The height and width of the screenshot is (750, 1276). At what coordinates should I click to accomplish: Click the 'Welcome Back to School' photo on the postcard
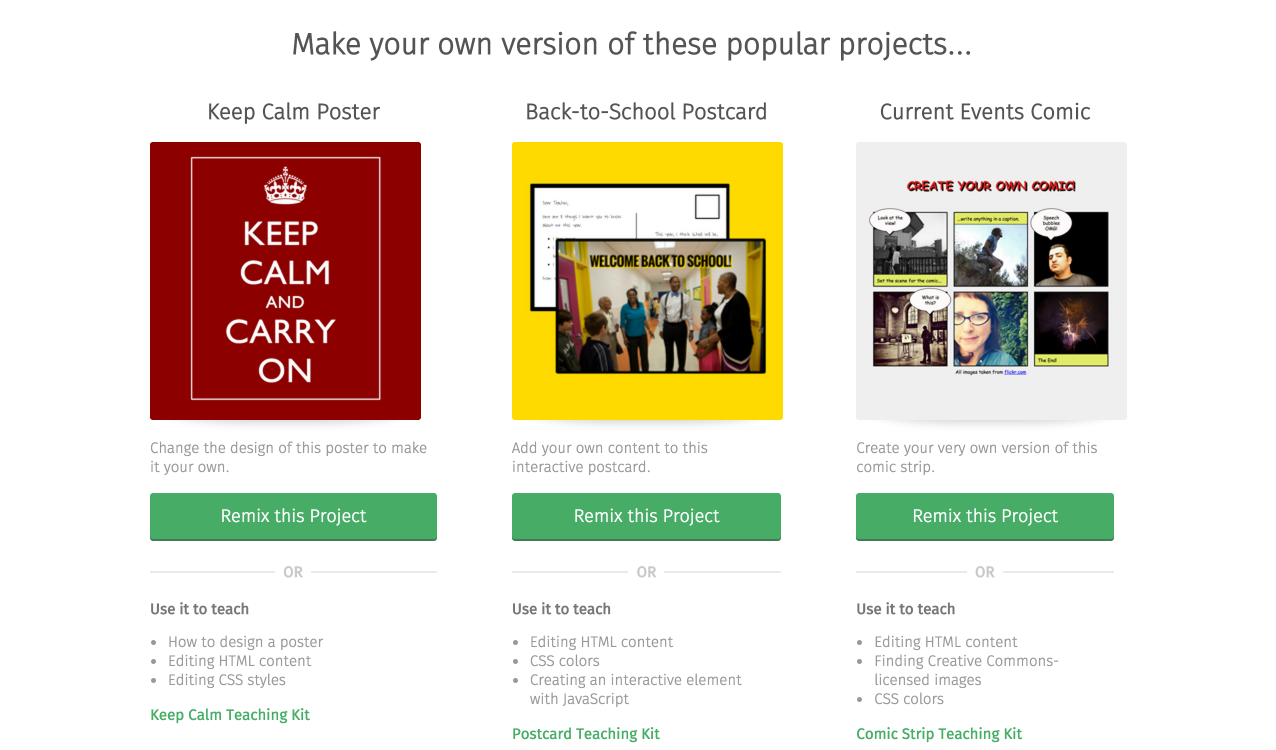point(660,305)
